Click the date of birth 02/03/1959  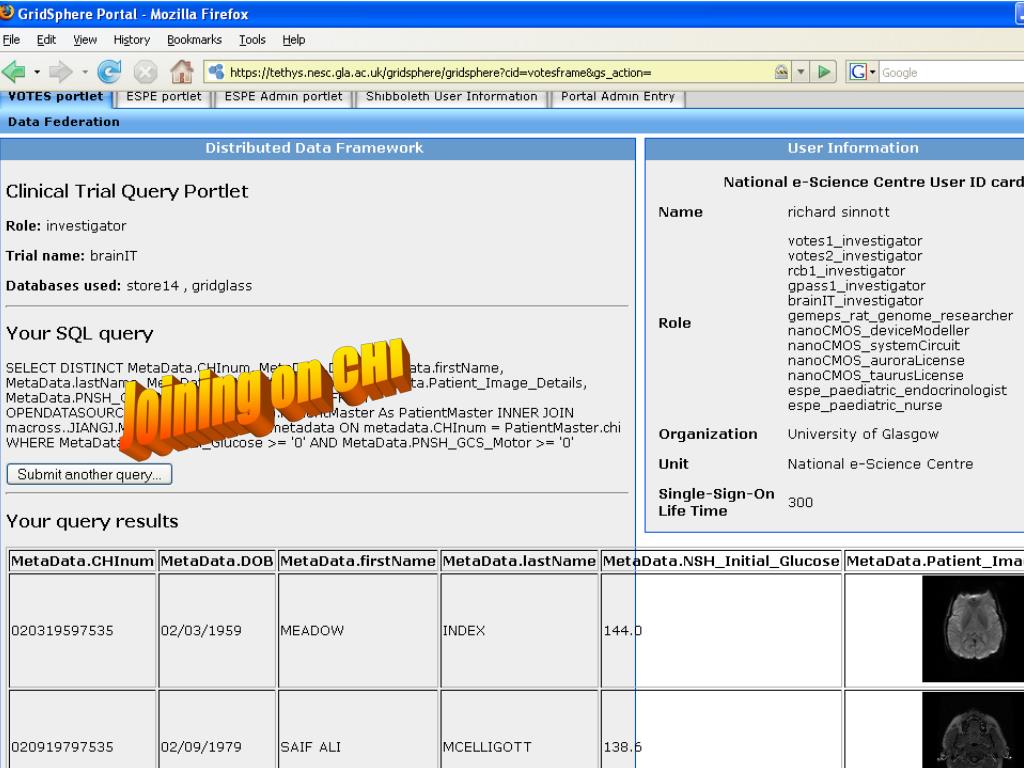click(x=201, y=631)
